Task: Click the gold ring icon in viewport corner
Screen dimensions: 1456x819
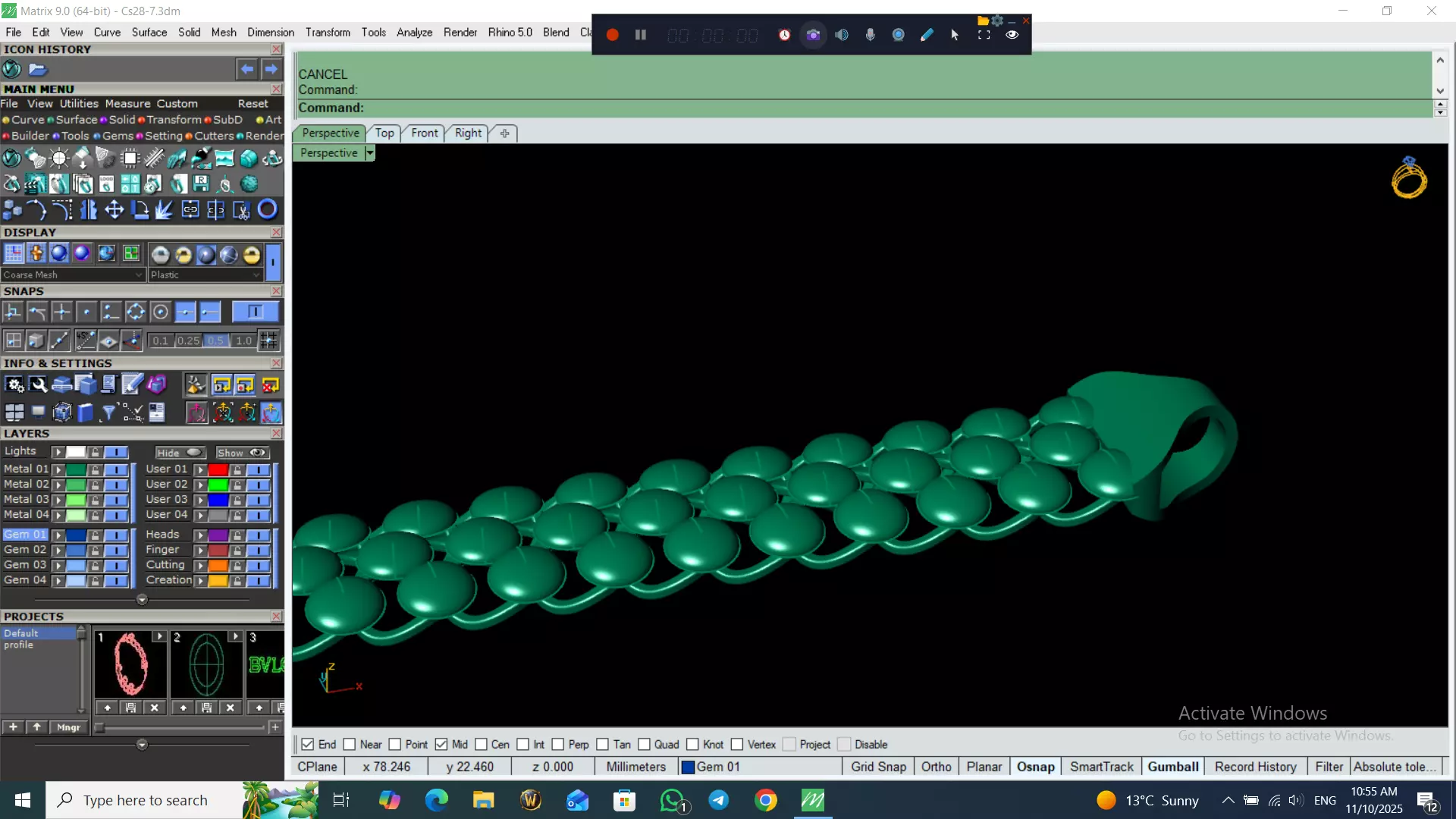Action: click(1409, 177)
